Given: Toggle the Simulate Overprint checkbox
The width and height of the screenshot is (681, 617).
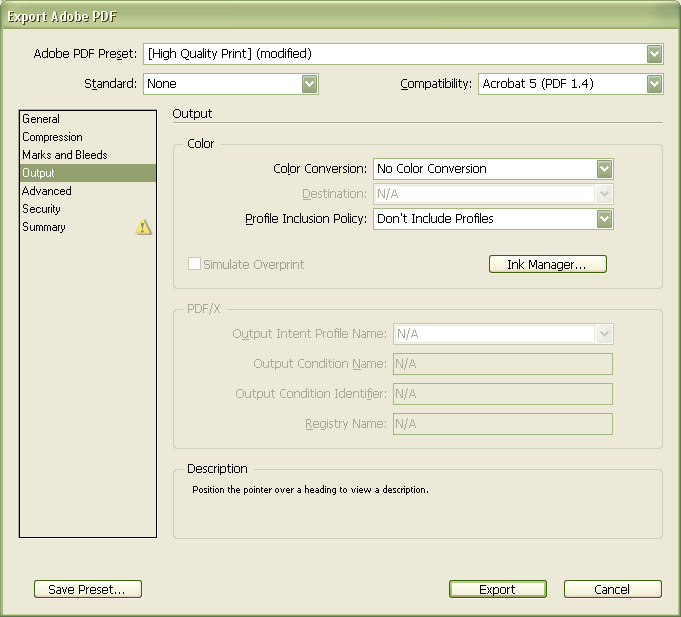Looking at the screenshot, I should tap(194, 264).
